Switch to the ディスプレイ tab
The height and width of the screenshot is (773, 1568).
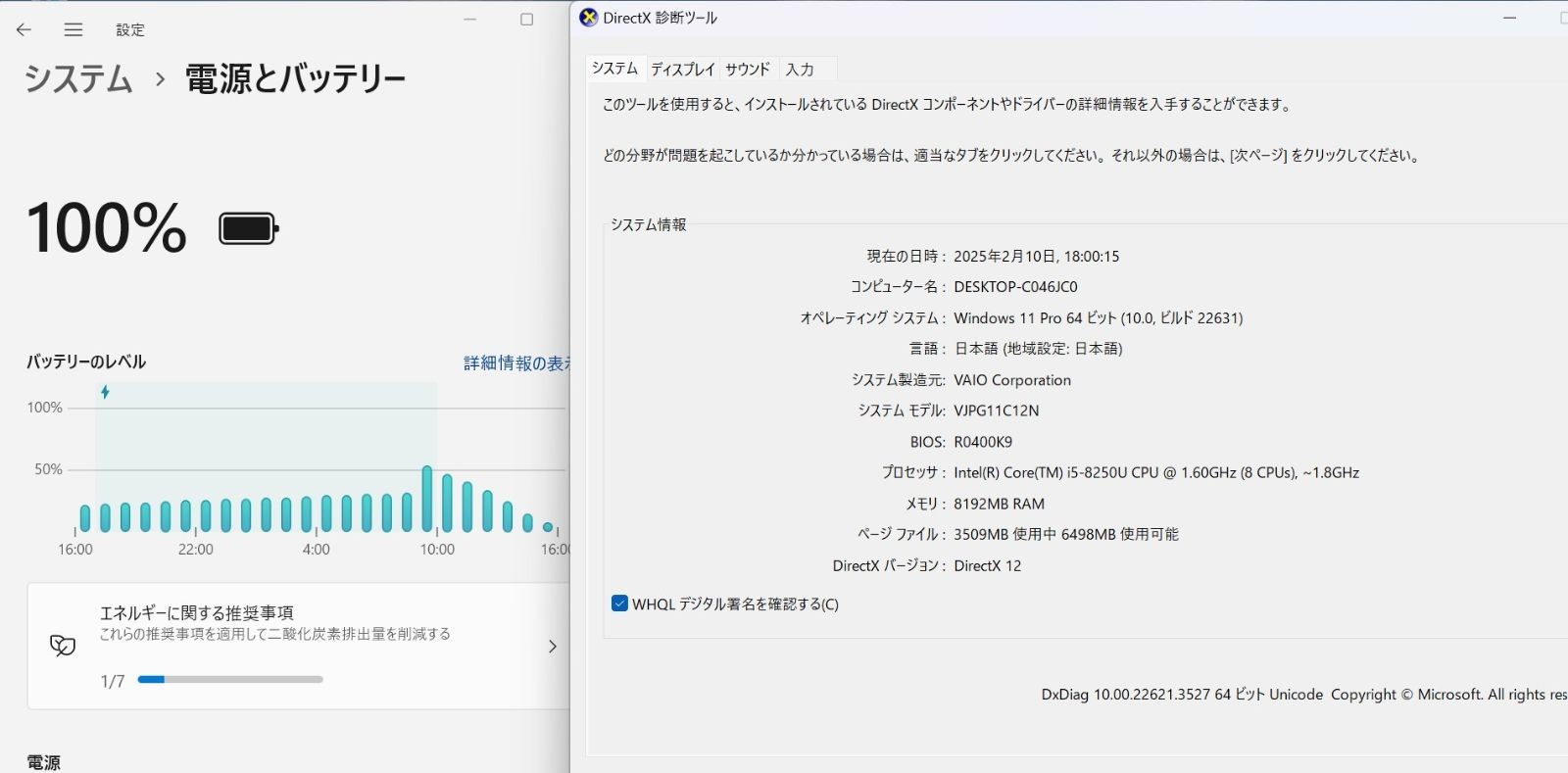[683, 69]
